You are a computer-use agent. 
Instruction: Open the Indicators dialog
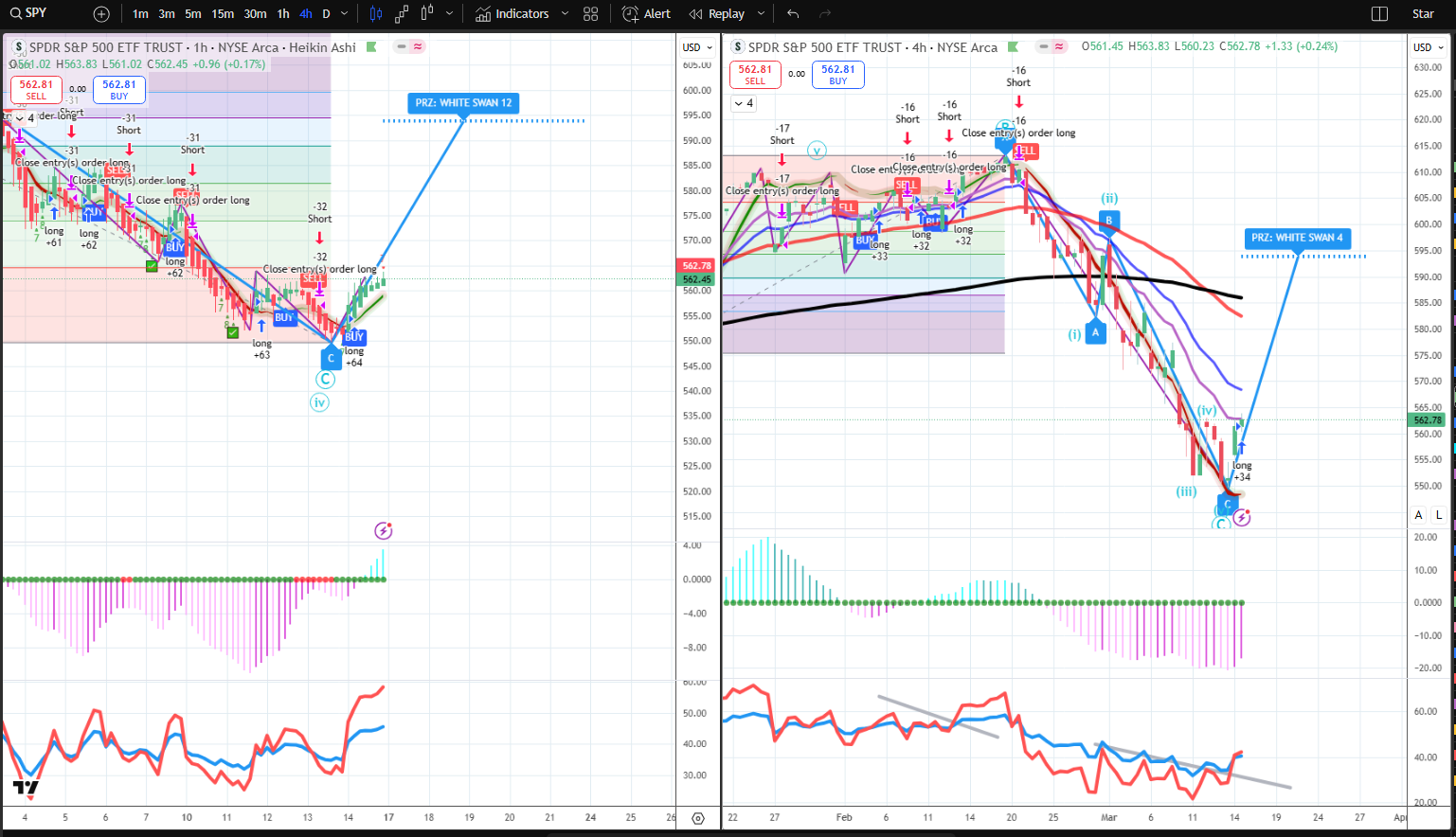pyautogui.click(x=512, y=14)
